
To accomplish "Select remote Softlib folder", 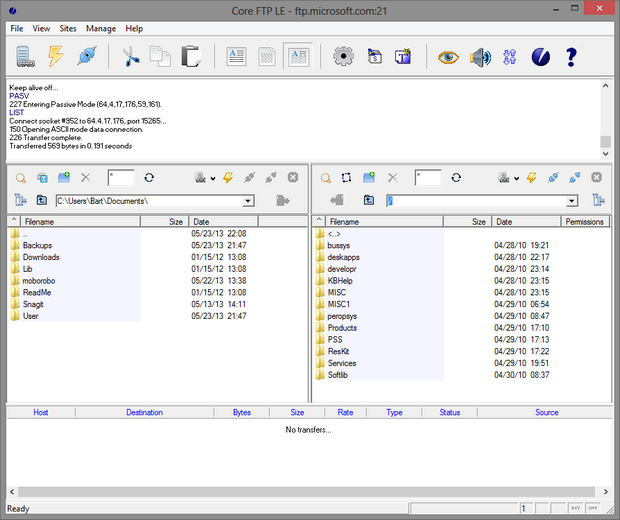I will click(x=338, y=375).
